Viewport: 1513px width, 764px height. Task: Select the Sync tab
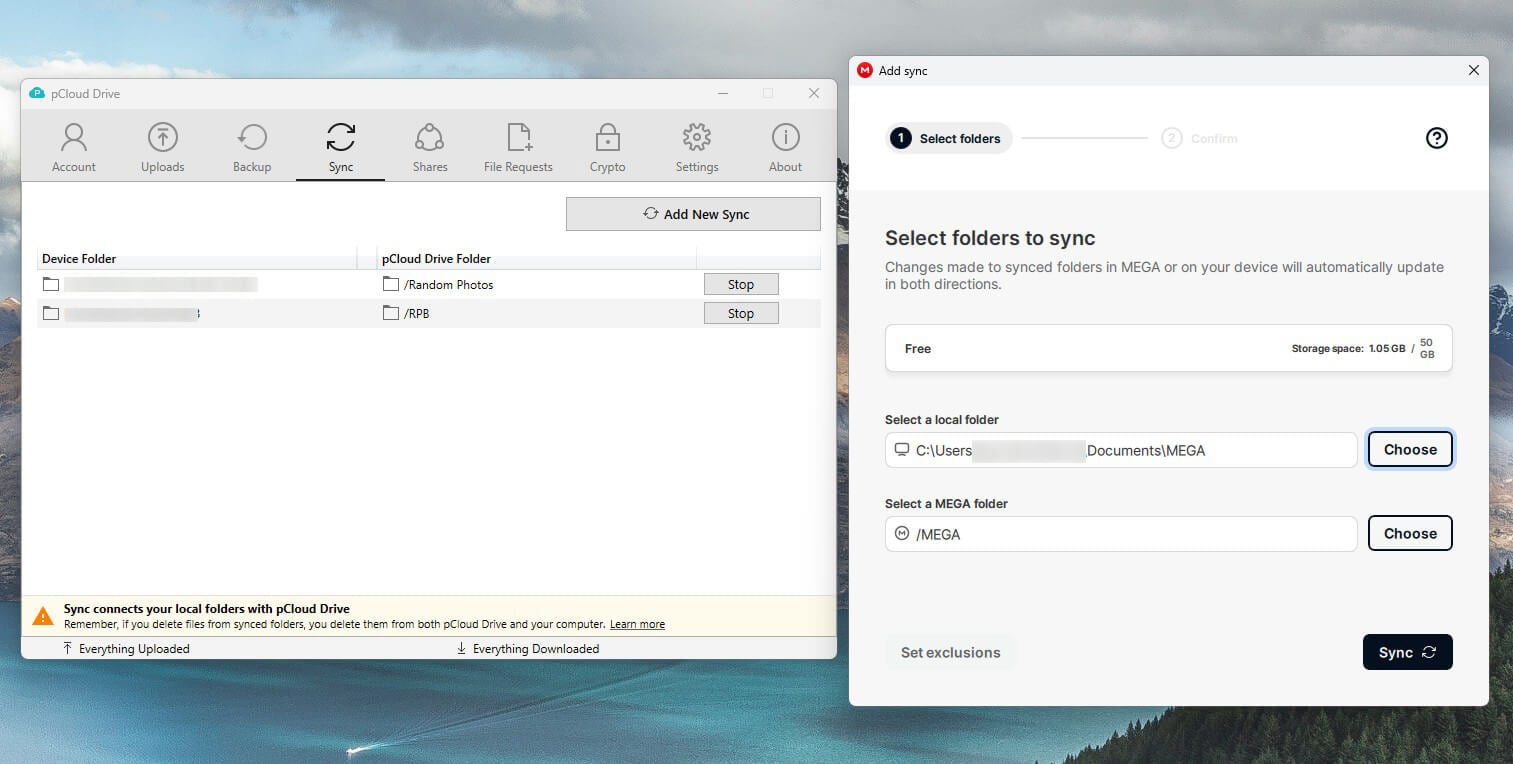click(x=341, y=148)
